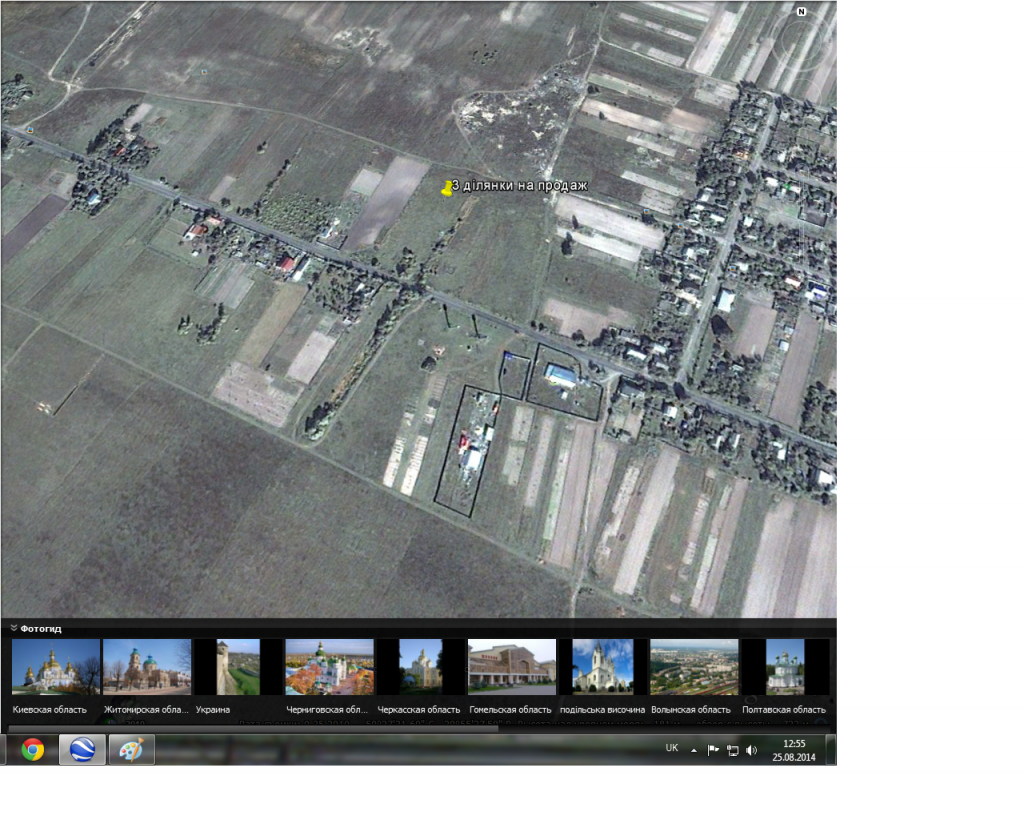
Task: Click the подільська височина link label
Action: 602,710
